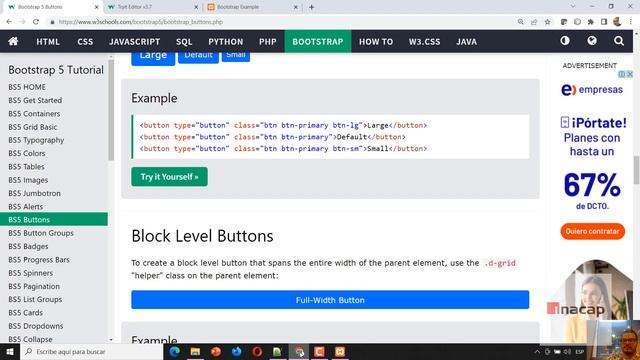Click the page vertical scrollbar thumb
640x360 pixels.
(x=637, y=170)
